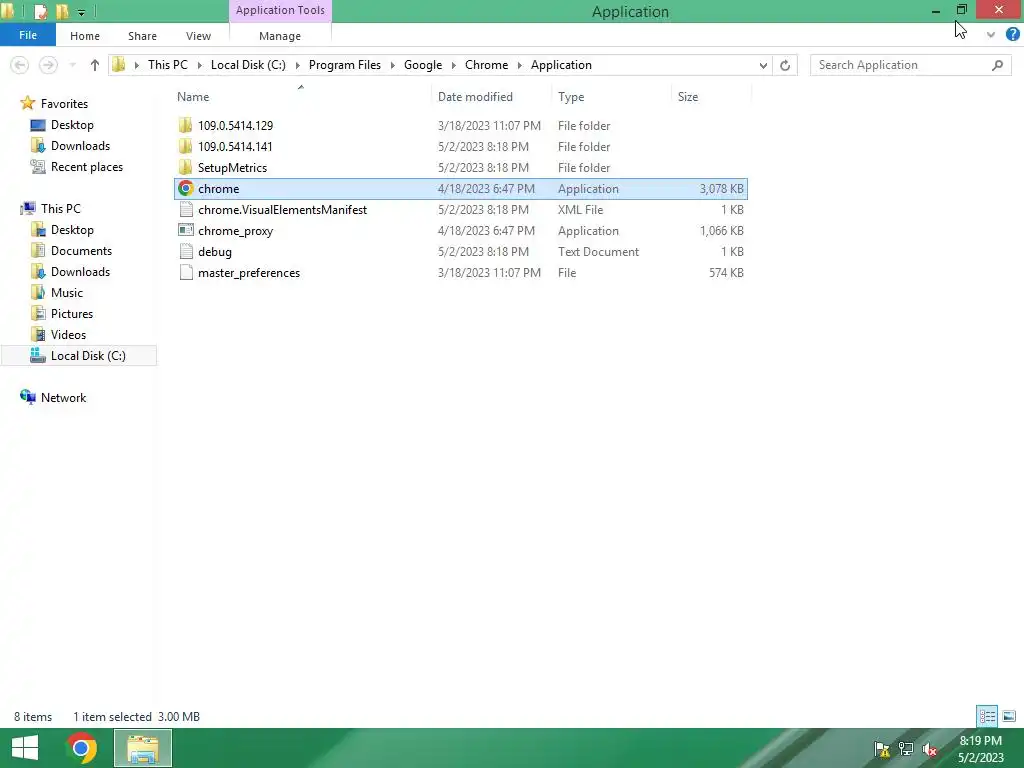Expand the ribbon with the chevron

click(x=991, y=35)
